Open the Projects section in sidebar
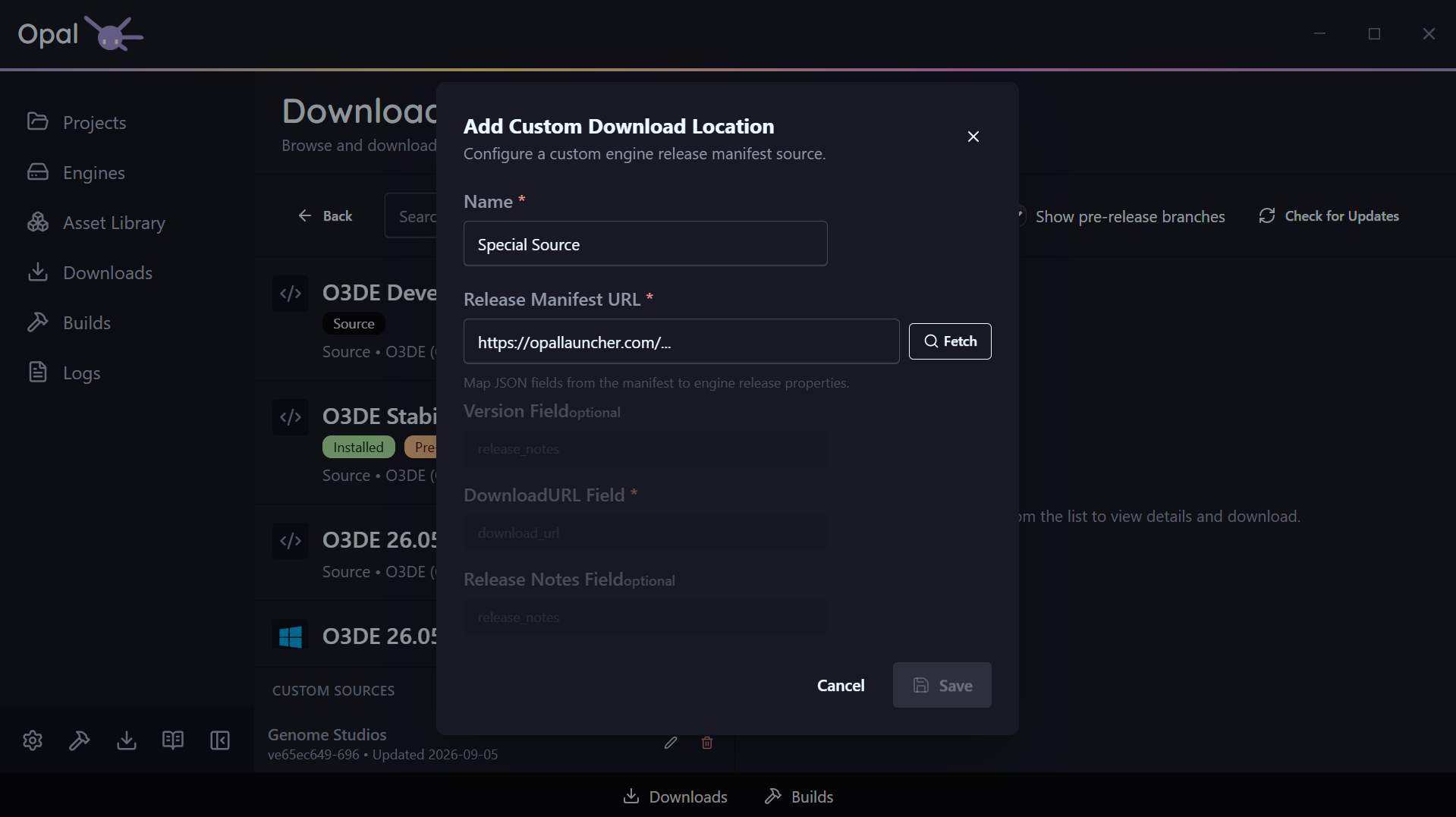 point(77,122)
